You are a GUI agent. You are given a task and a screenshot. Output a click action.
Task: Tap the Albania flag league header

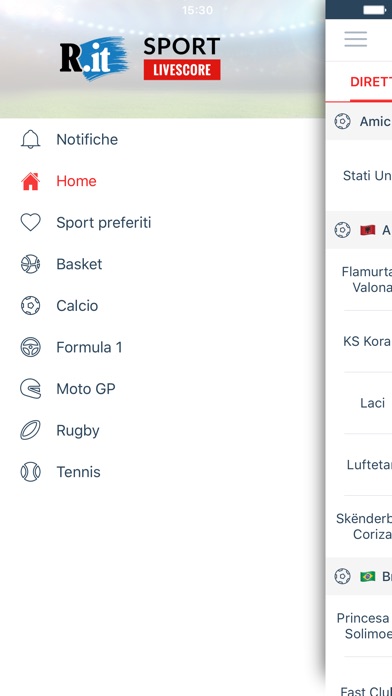tap(359, 230)
